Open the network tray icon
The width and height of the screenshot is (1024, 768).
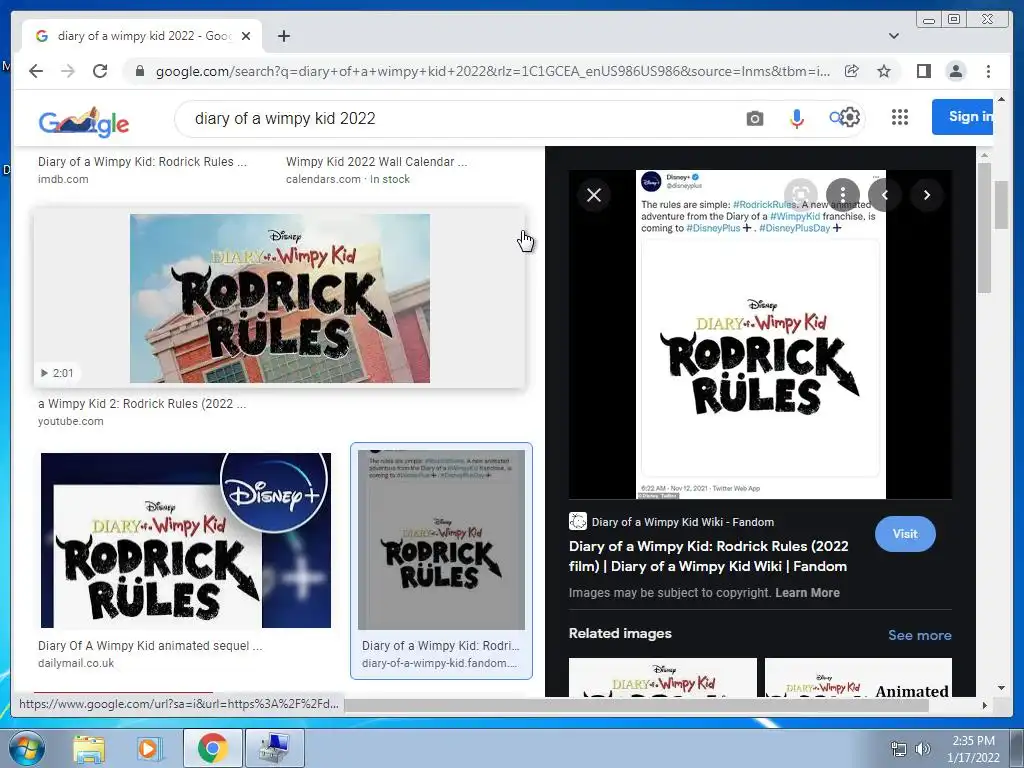[x=899, y=749]
